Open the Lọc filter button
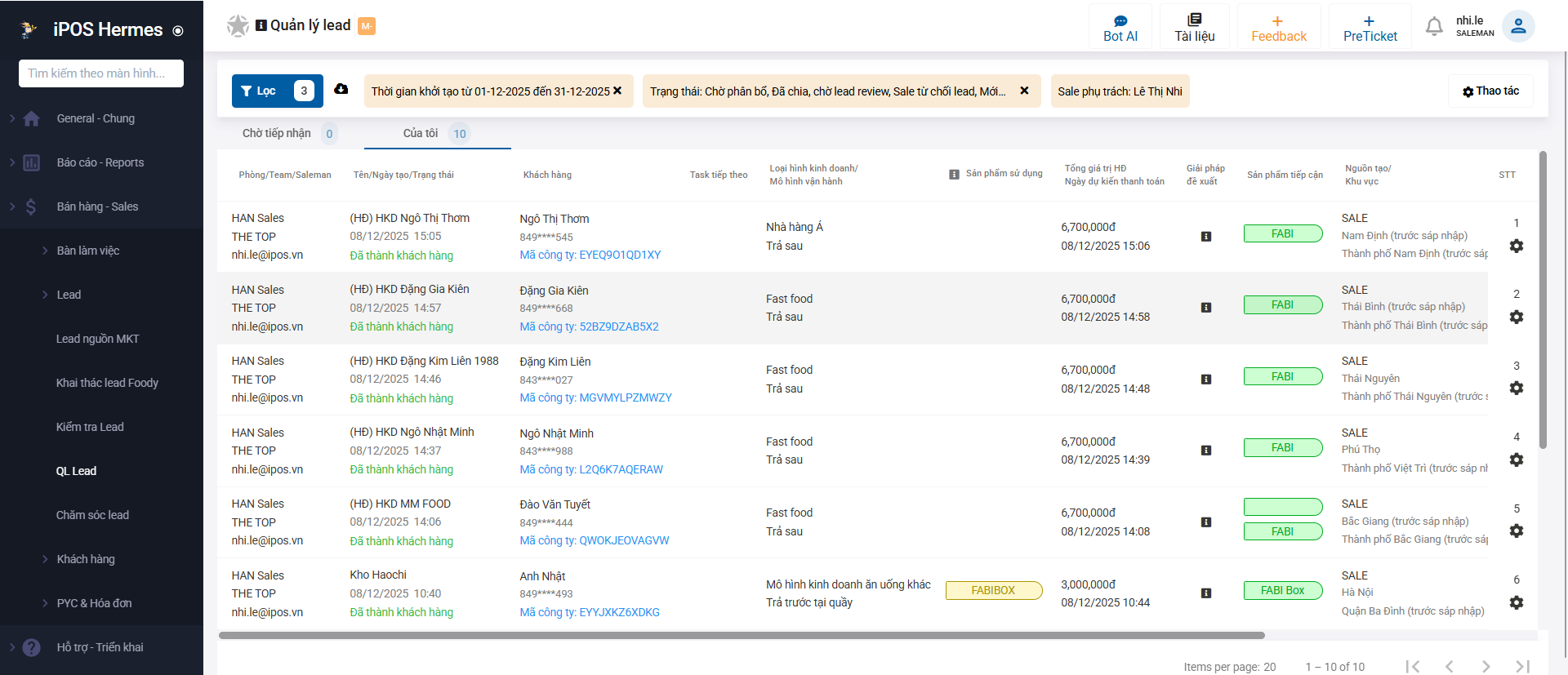This screenshot has width=1568, height=675. coord(278,91)
